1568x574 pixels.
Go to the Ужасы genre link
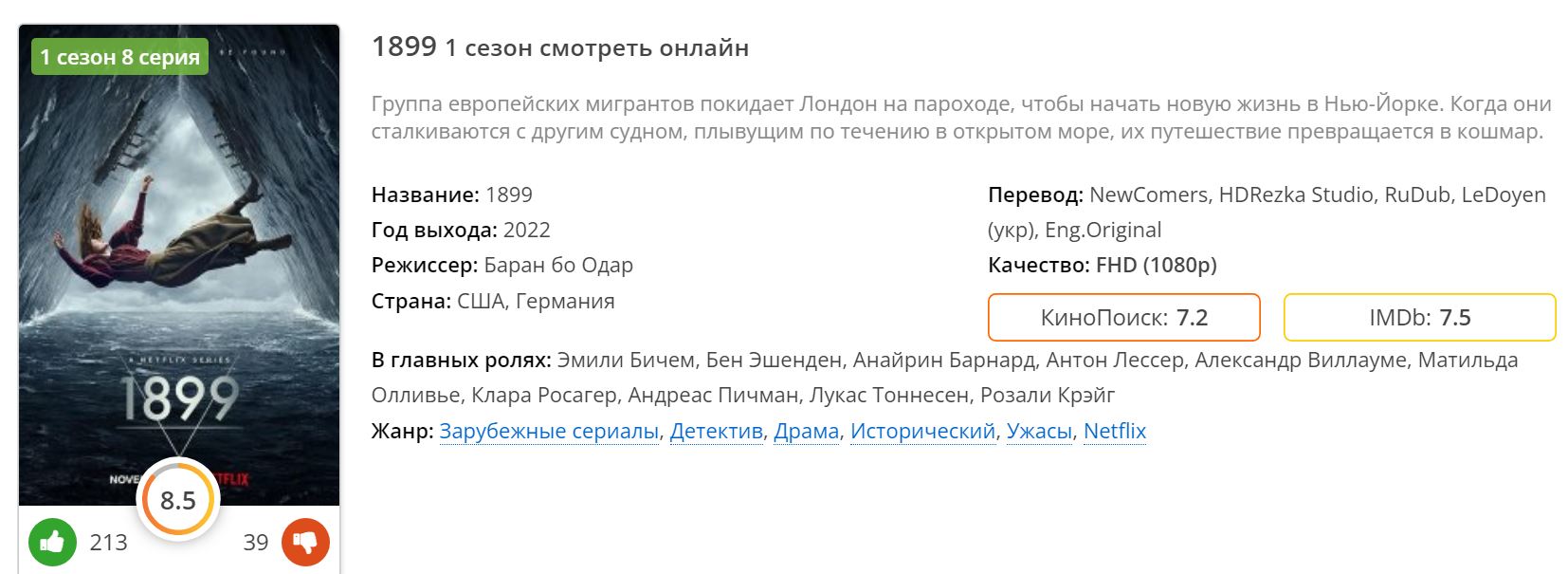coord(1039,431)
